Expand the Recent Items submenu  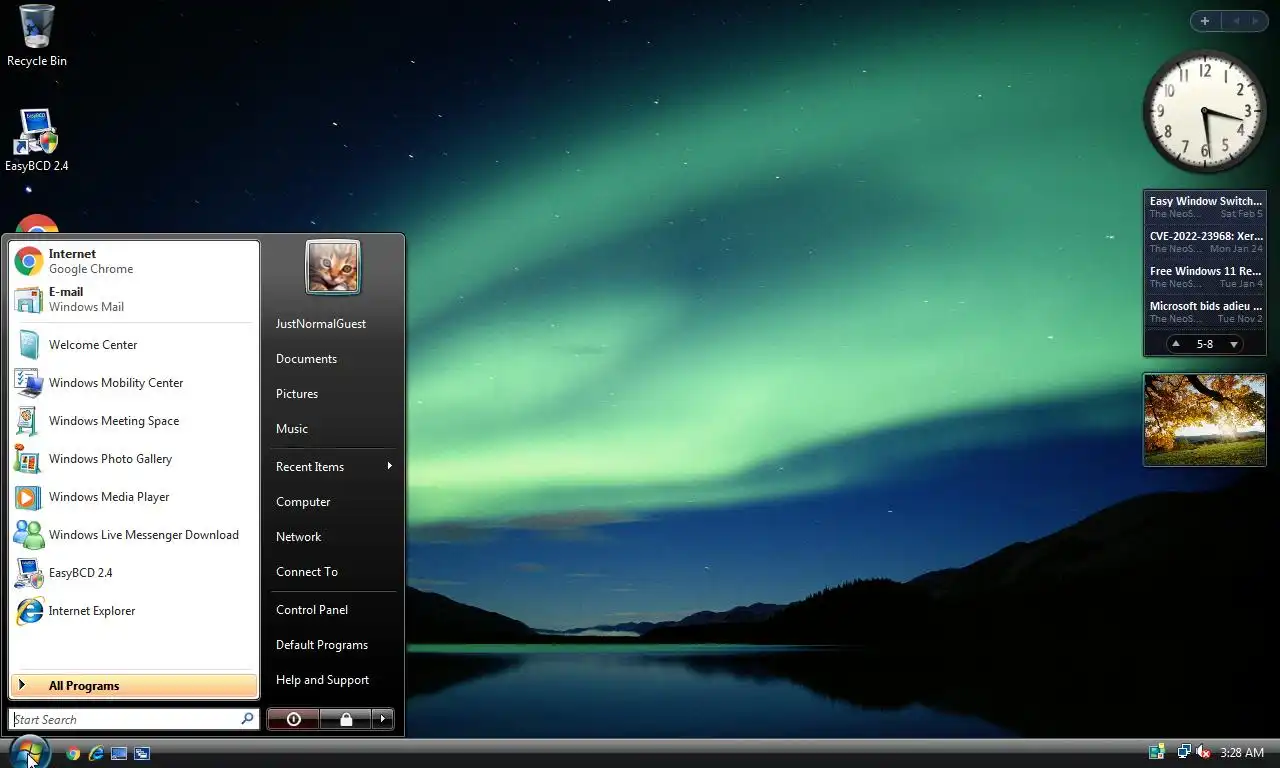[x=333, y=467]
